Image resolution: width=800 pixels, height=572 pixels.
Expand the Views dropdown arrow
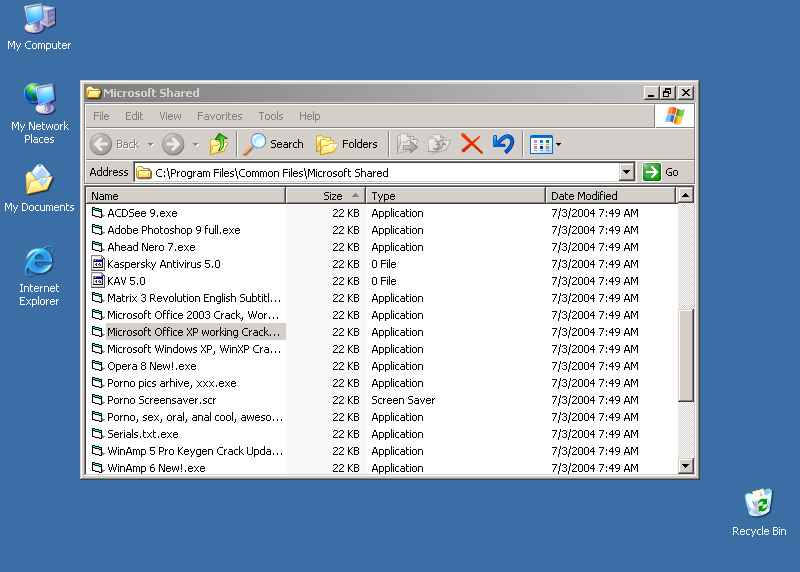[x=559, y=144]
